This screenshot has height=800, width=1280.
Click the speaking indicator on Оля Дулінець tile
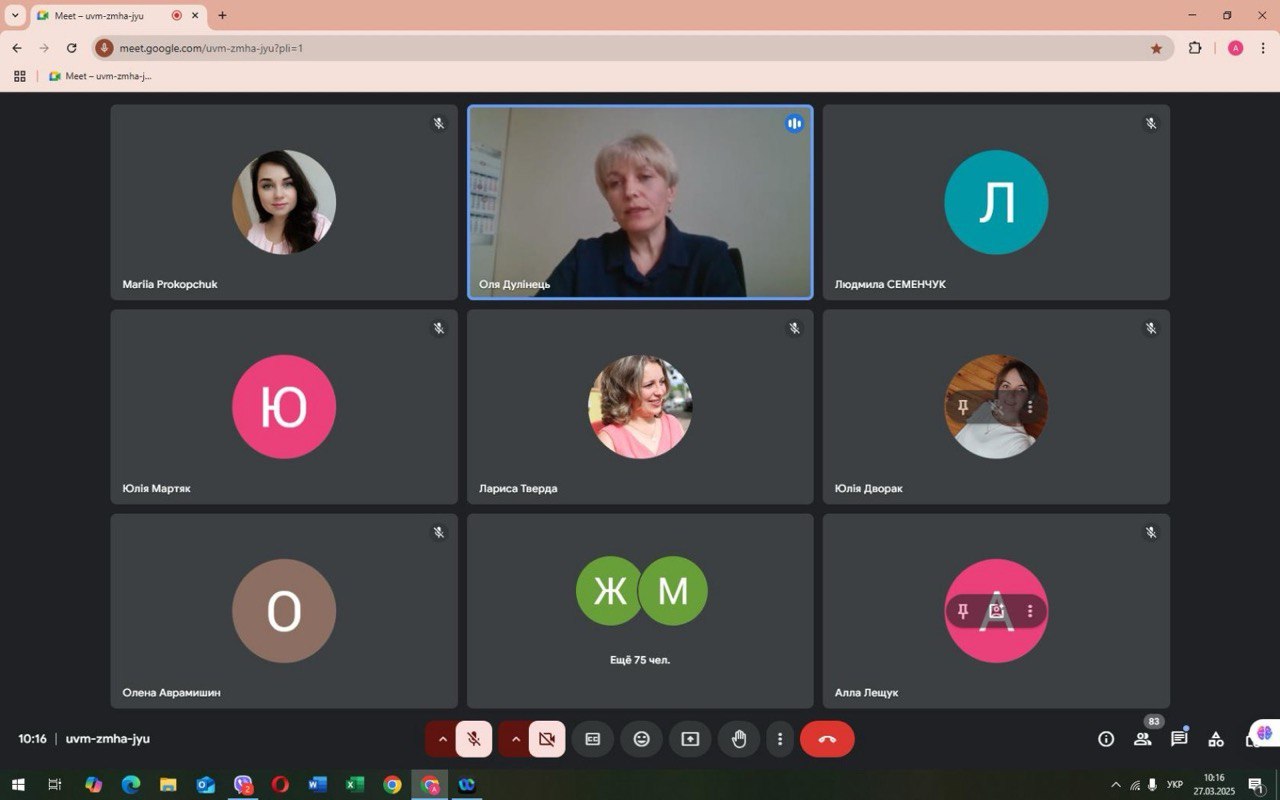(x=794, y=123)
